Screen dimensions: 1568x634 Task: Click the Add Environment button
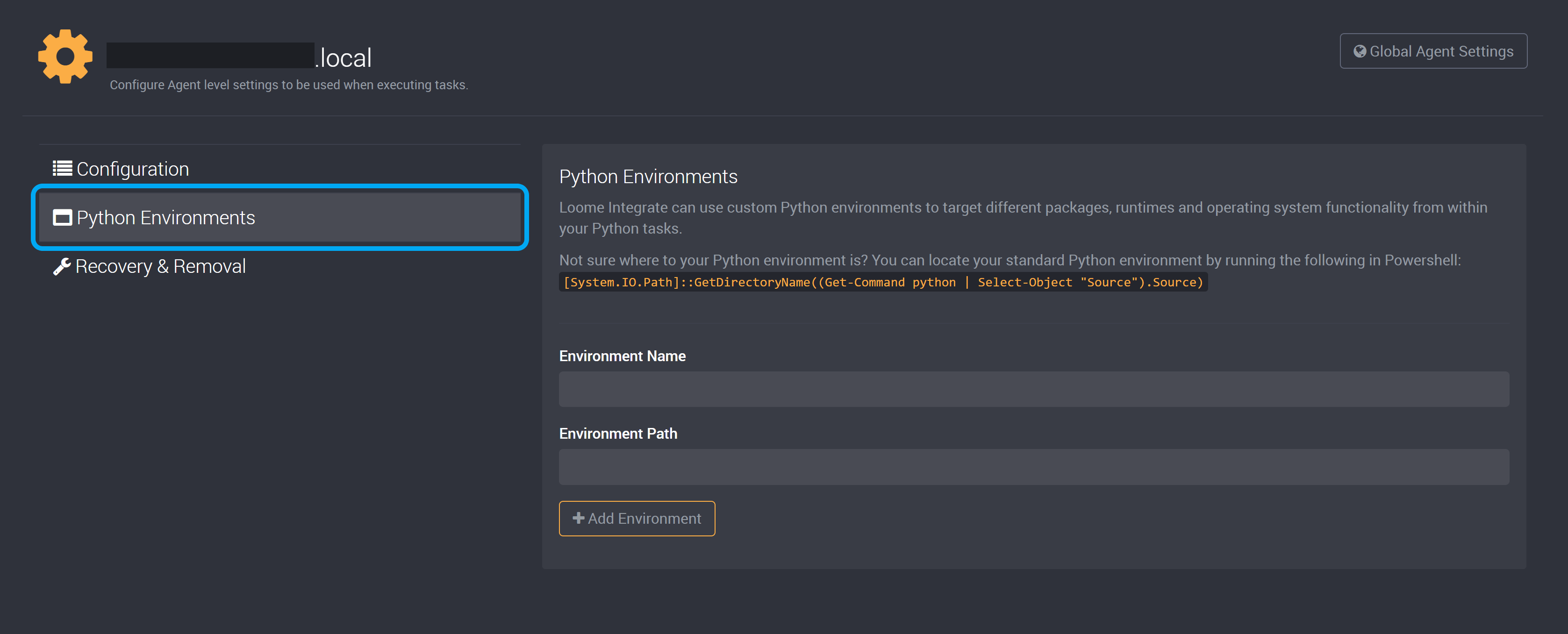637,519
